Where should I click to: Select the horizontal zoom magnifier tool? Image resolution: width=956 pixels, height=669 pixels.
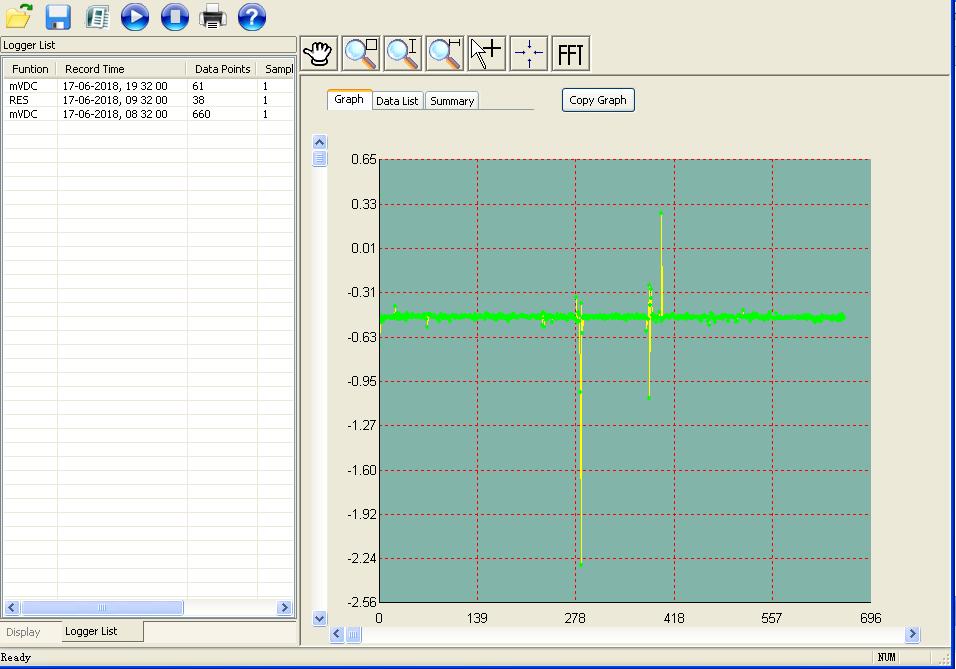pyautogui.click(x=445, y=54)
